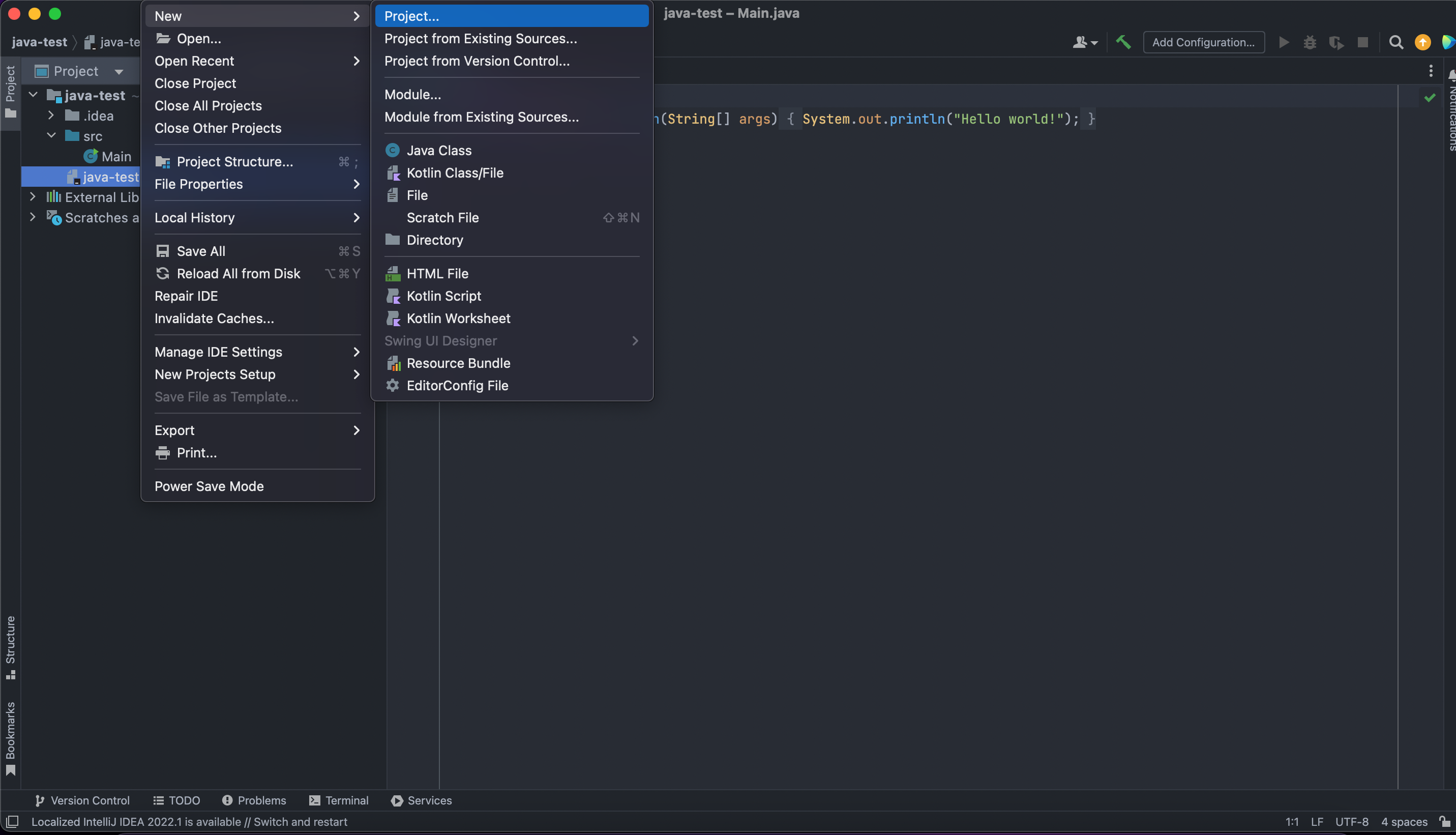The width and height of the screenshot is (1456, 835).
Task: Click the Run play icon in toolbar
Action: click(1284, 42)
